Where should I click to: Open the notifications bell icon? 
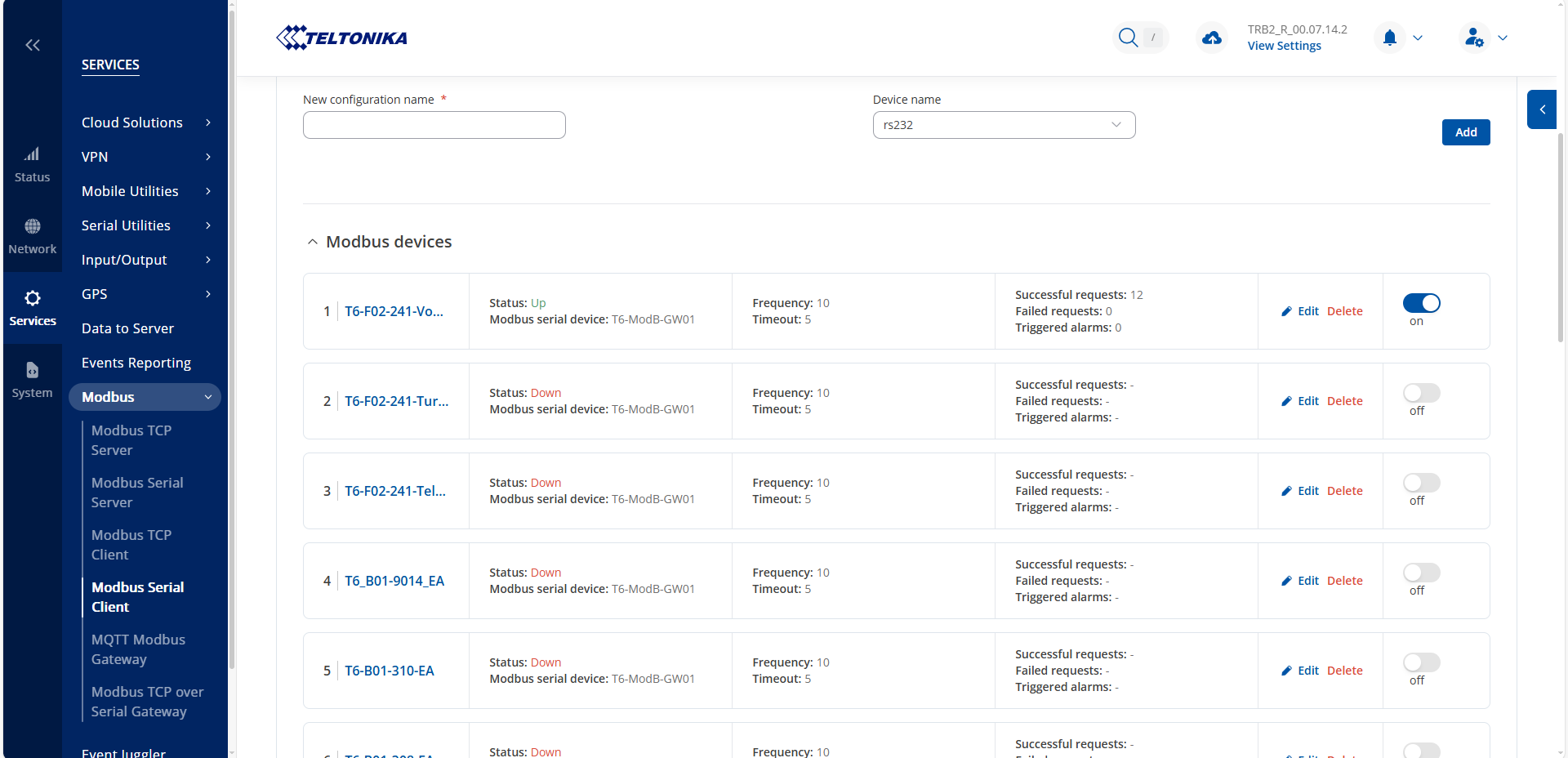click(1389, 38)
